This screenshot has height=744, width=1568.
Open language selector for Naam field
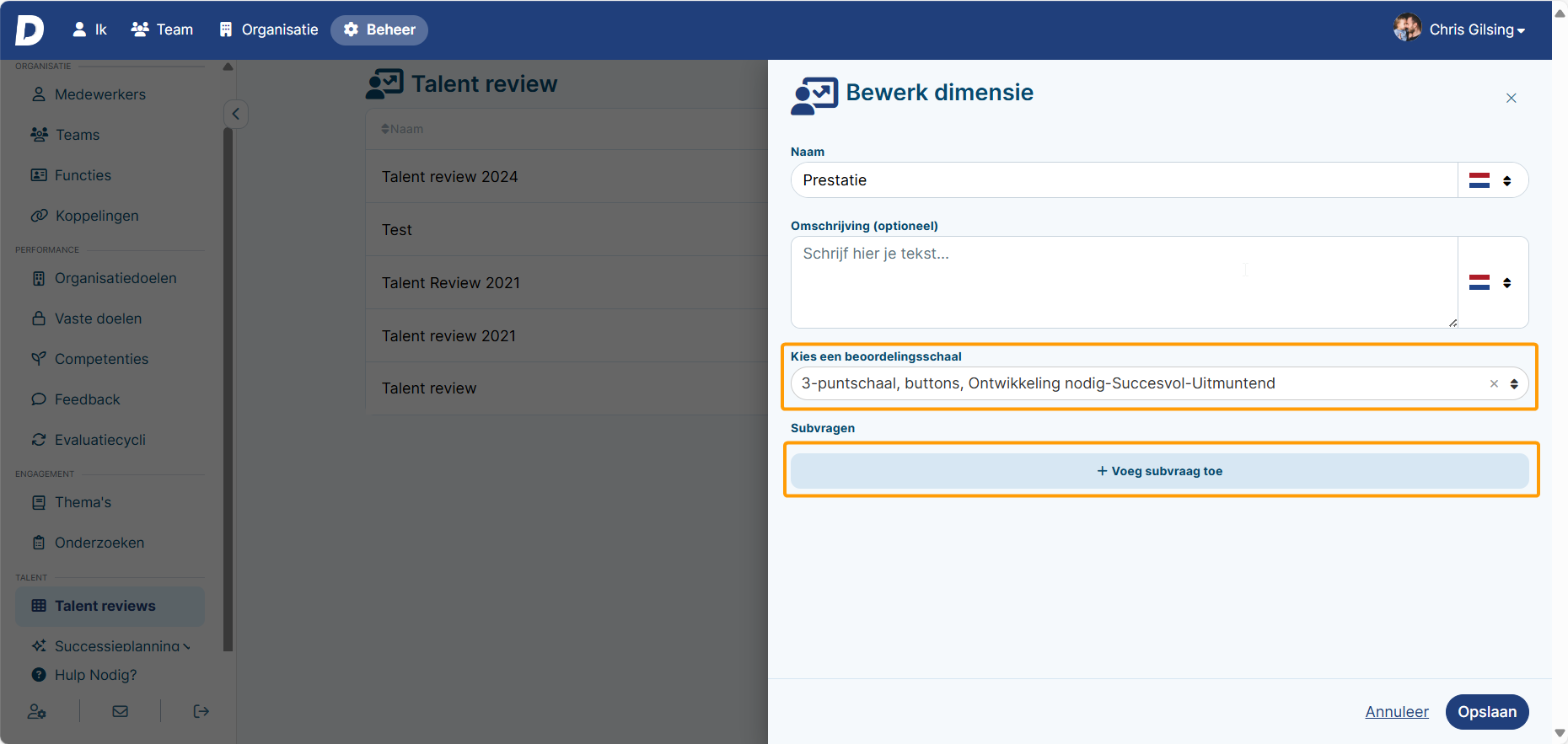coord(1492,180)
